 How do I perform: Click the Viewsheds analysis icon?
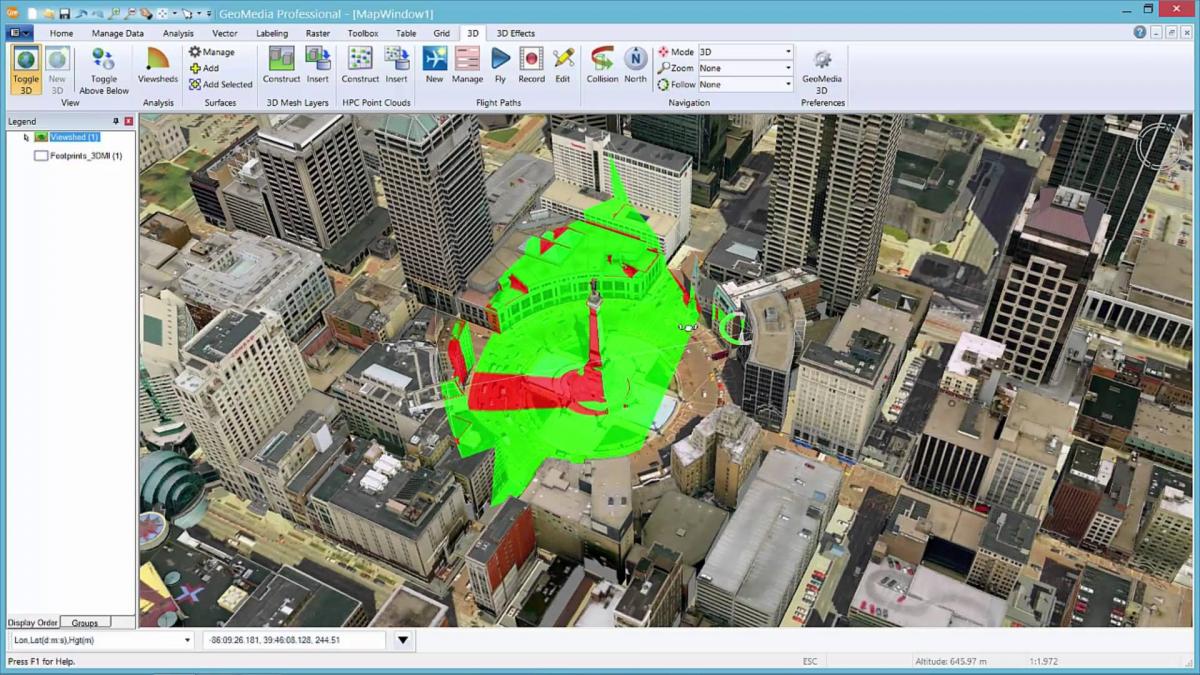tap(158, 64)
